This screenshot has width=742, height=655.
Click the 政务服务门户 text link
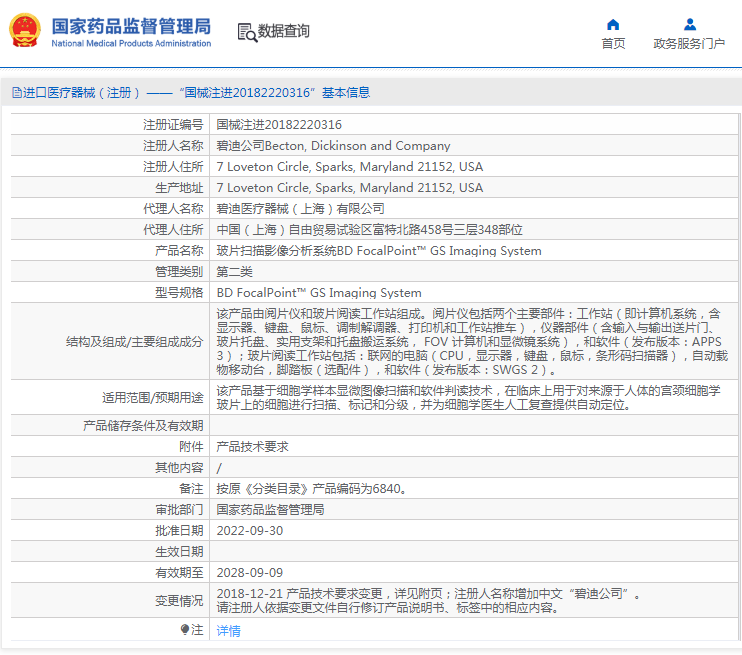tap(689, 44)
